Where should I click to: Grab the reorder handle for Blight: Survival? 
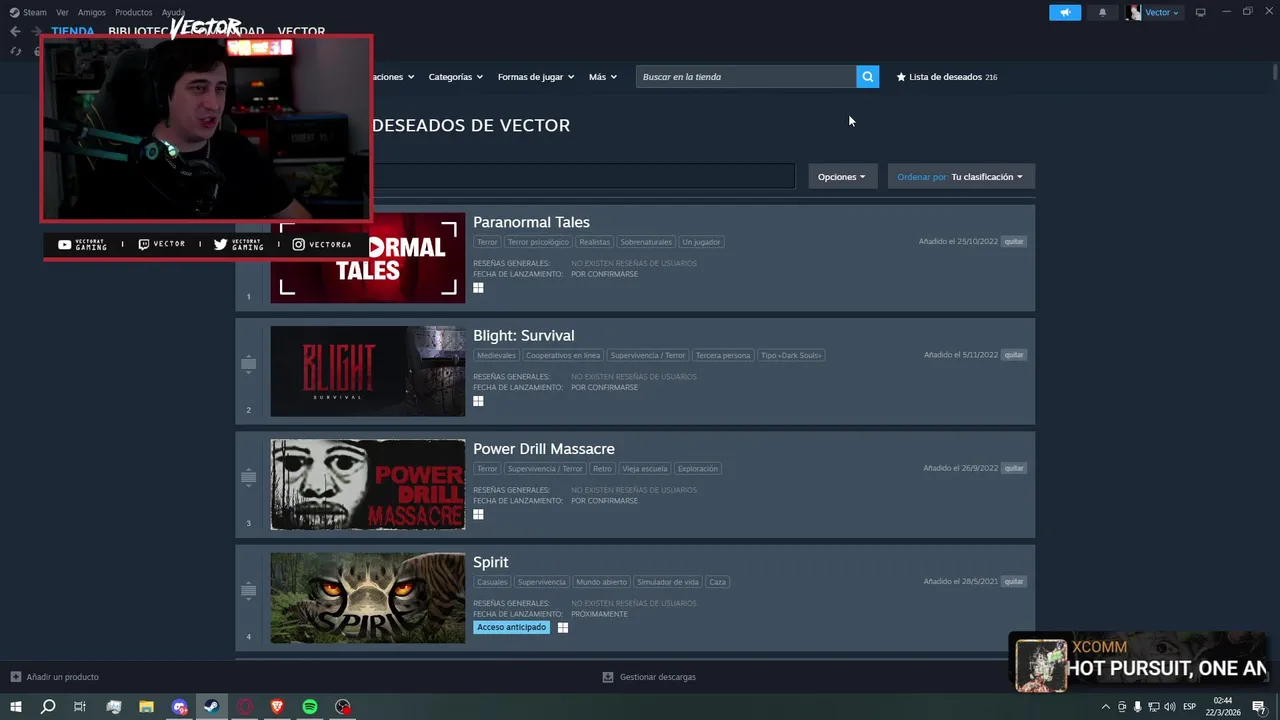[x=248, y=364]
